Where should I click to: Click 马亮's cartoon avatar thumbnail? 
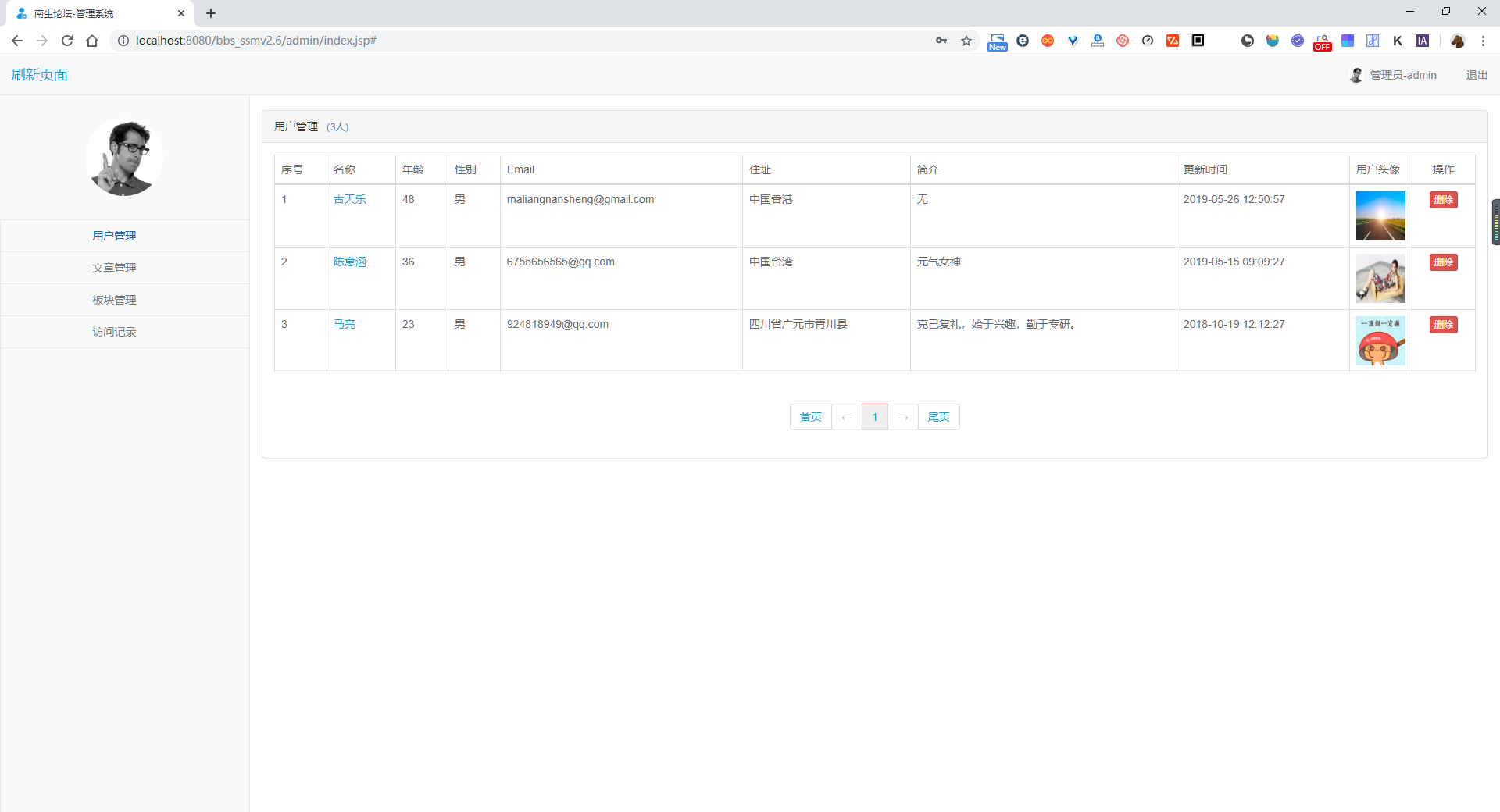point(1380,341)
